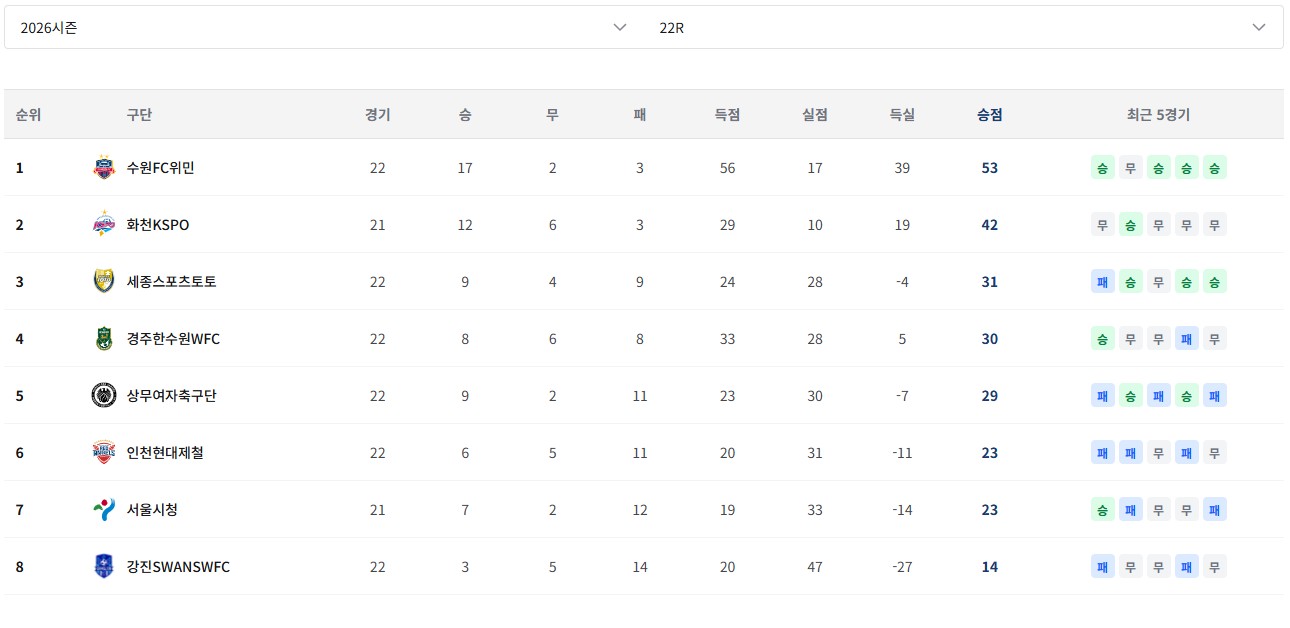Expand the 22R round selector
The height and width of the screenshot is (628, 1290).
[963, 27]
